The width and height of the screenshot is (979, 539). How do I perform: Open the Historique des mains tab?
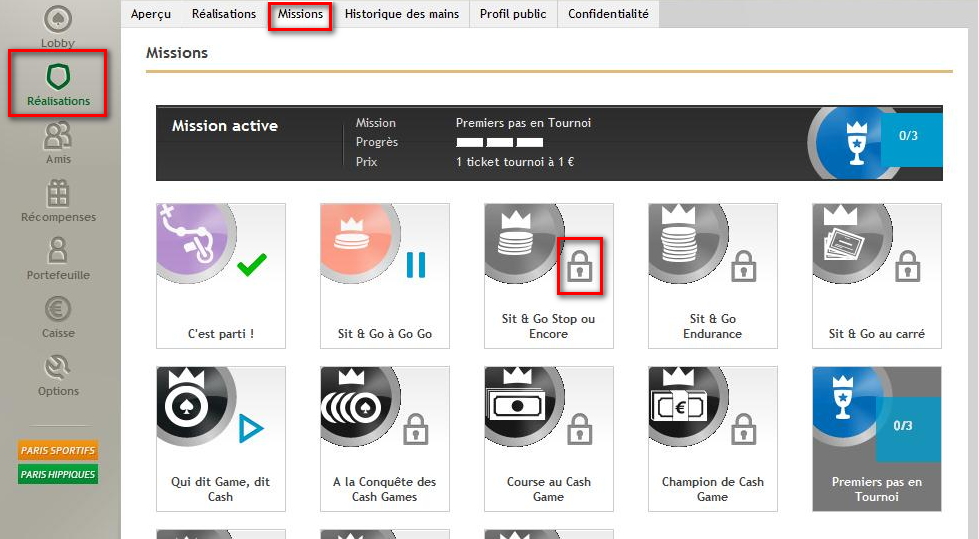[401, 14]
